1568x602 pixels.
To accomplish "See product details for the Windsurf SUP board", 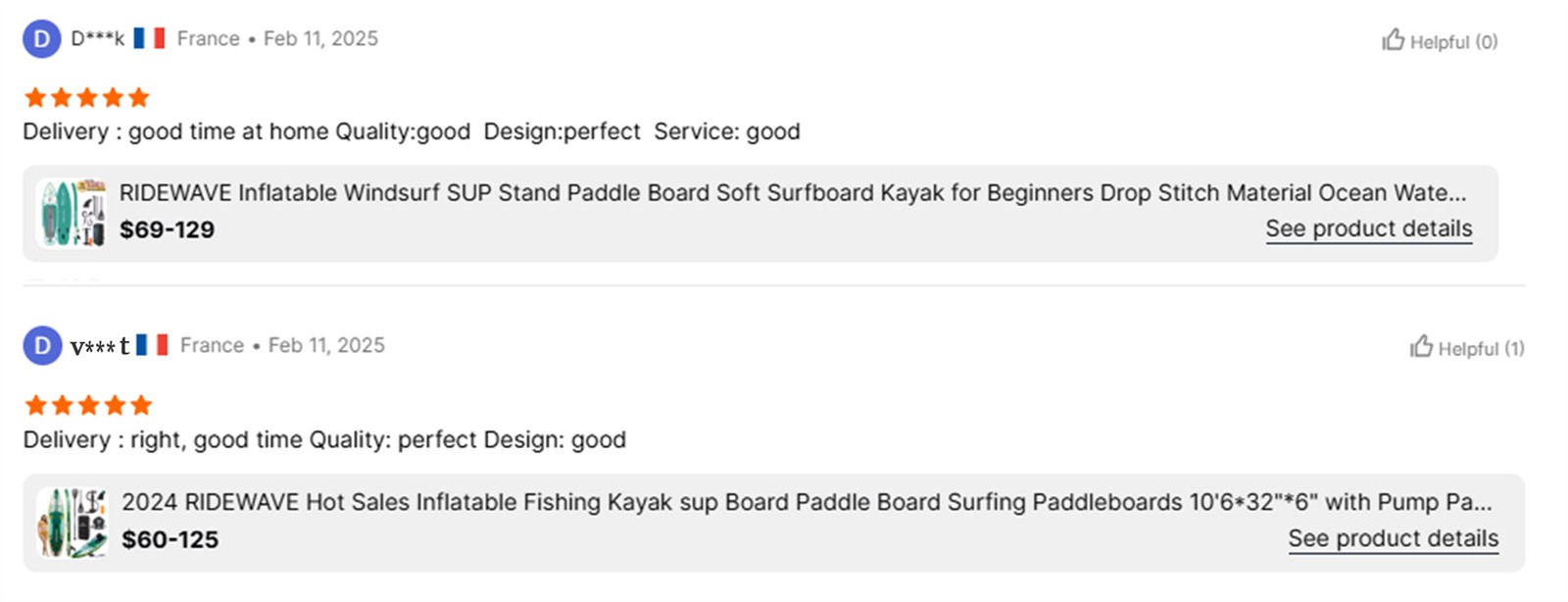I will click(x=1368, y=228).
